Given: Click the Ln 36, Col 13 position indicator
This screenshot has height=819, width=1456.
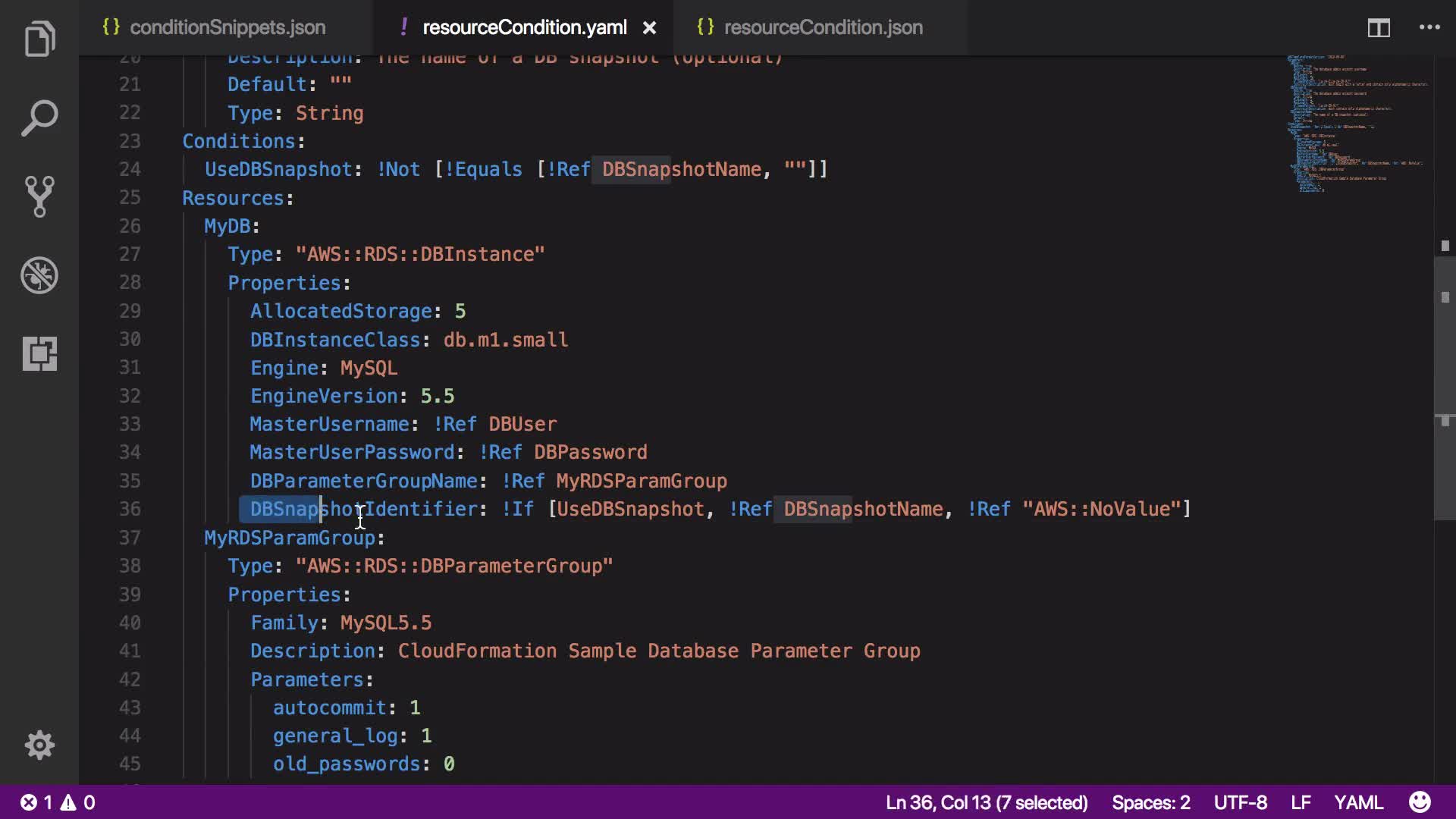Looking at the screenshot, I should coord(986,802).
